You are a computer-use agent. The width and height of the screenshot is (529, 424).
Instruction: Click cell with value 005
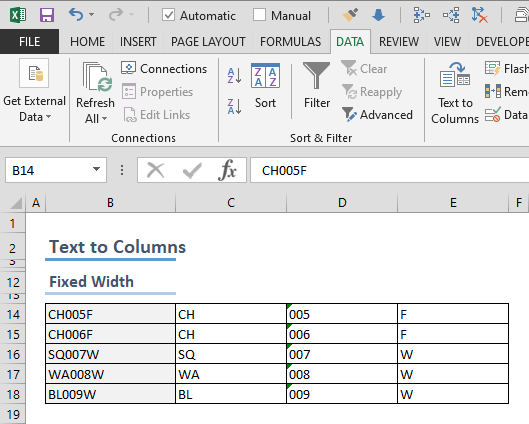(342, 314)
